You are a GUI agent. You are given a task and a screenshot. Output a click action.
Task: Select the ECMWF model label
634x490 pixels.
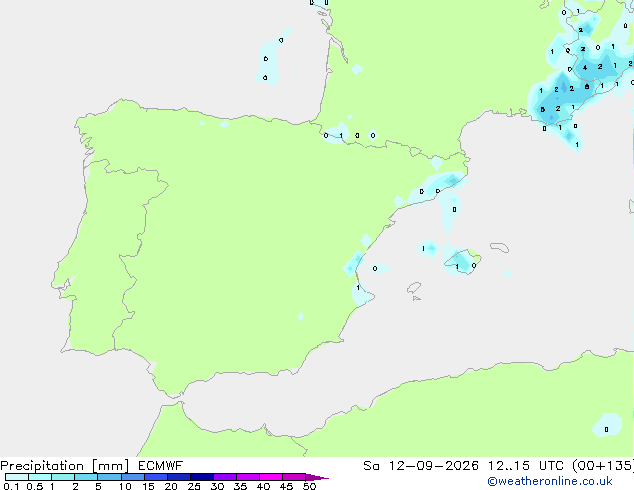pos(161,466)
